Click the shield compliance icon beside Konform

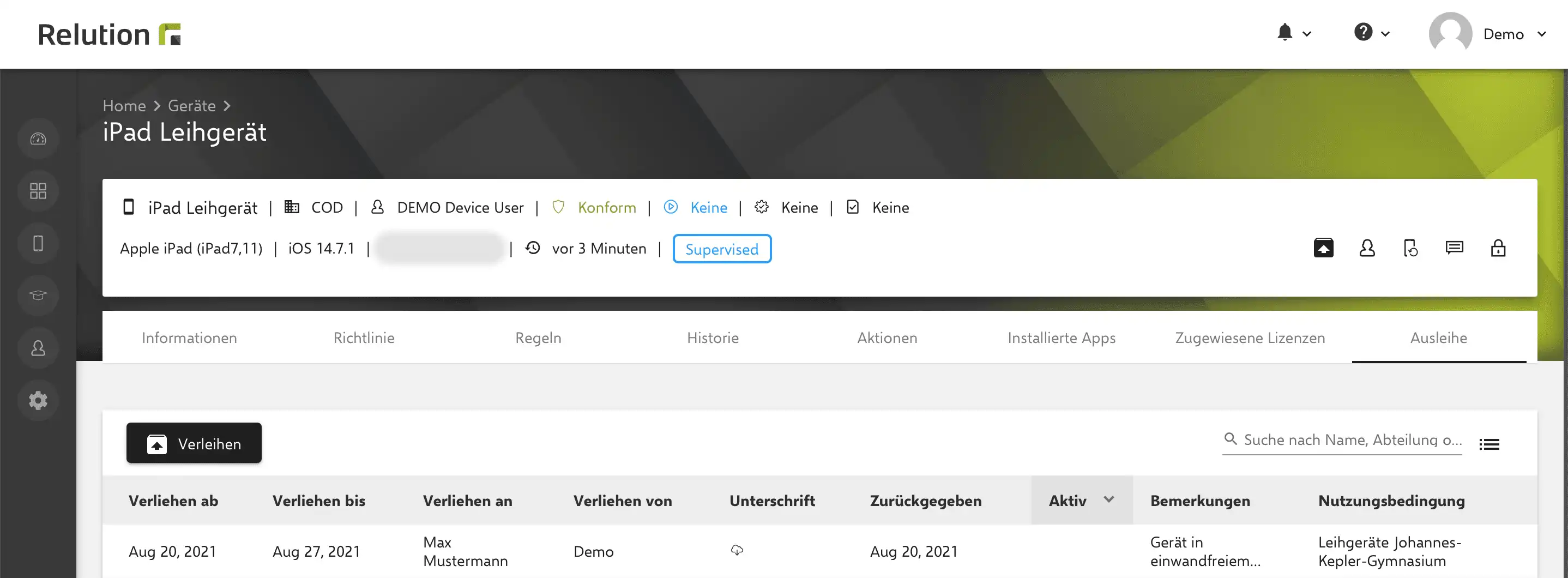click(x=558, y=207)
